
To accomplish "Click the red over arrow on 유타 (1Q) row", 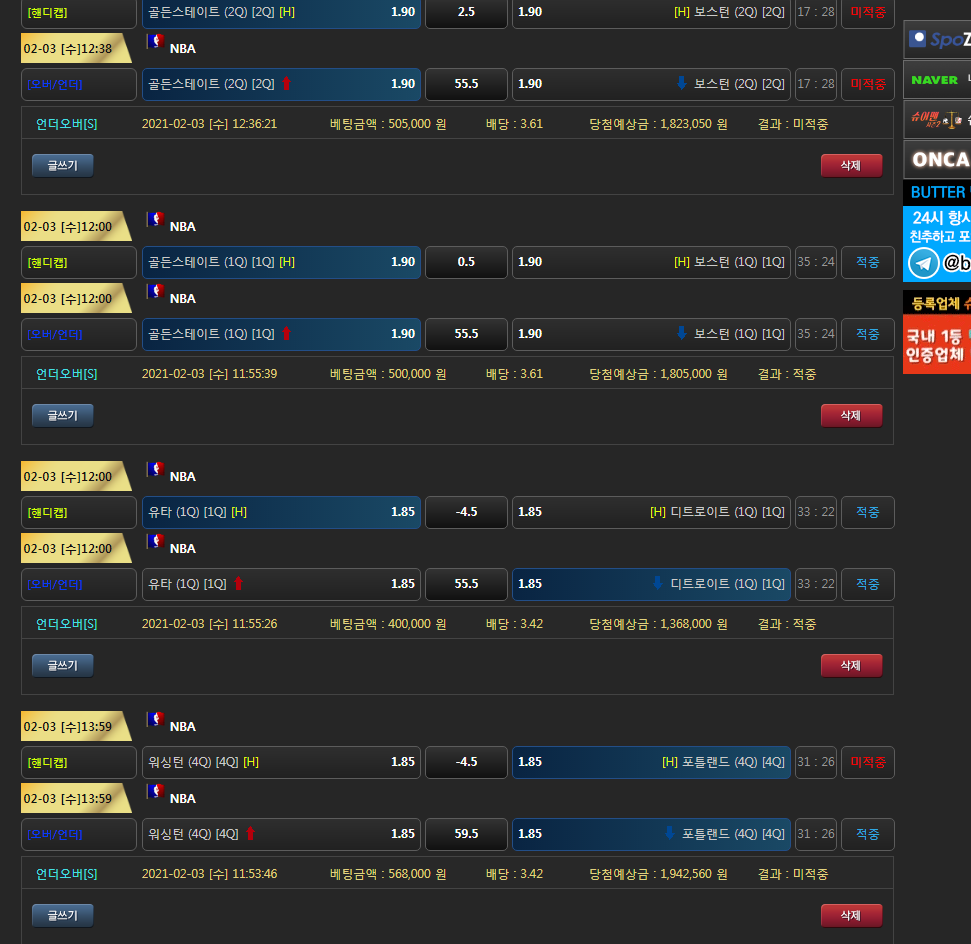I will (238, 584).
